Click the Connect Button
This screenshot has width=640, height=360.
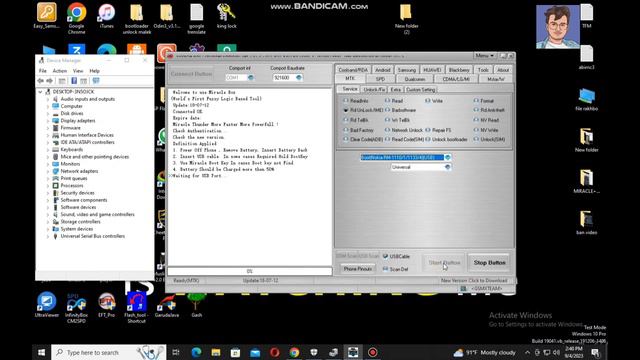coord(191,74)
